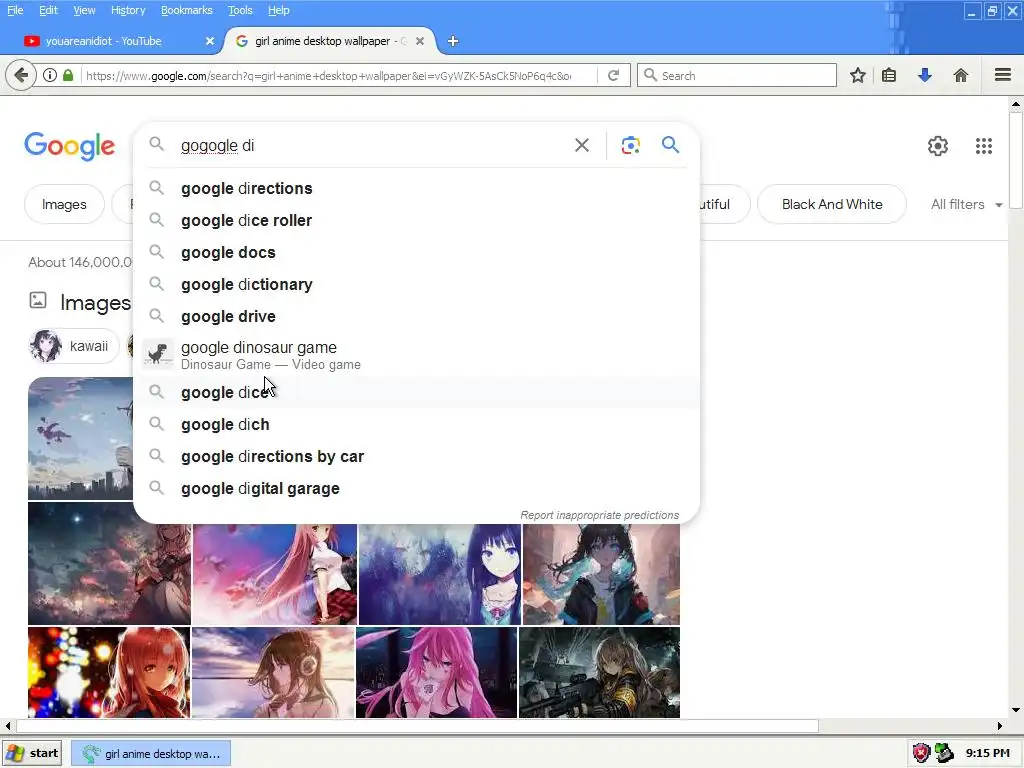The height and width of the screenshot is (768, 1024).
Task: Select the kawaii image chip
Action: pos(73,345)
